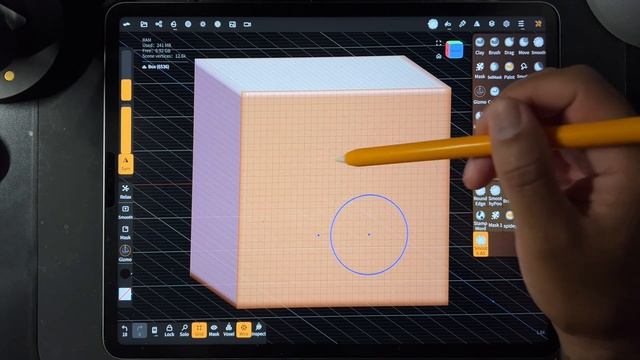The width and height of the screenshot is (640, 360).
Task: Select the Smudge tool
Action: pos(523,70)
